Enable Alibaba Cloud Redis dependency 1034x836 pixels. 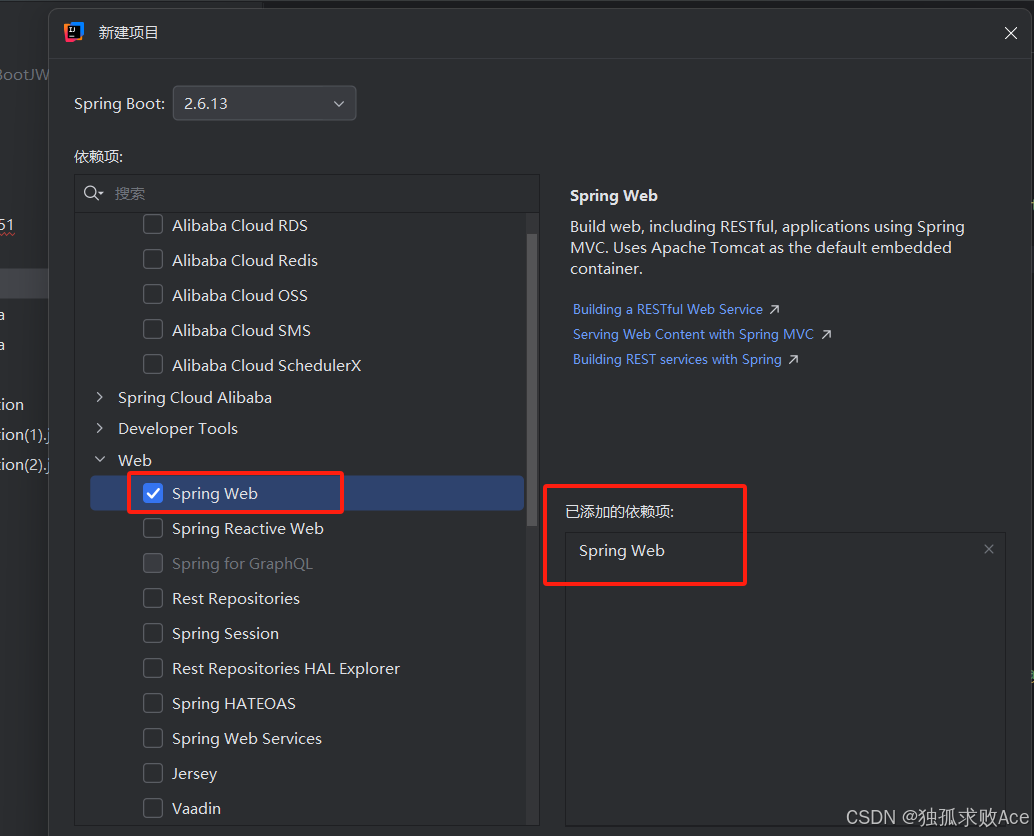coord(153,260)
